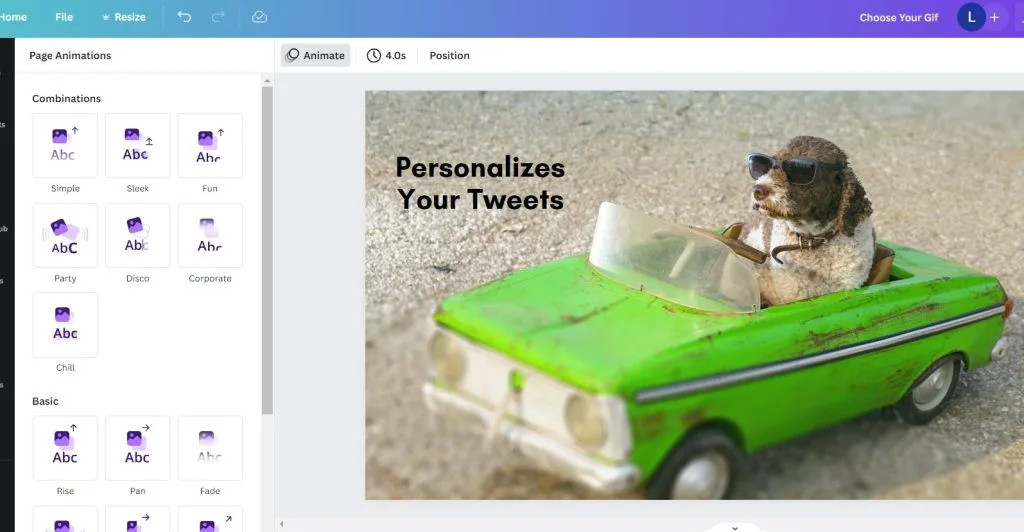This screenshot has height=532, width=1024.
Task: Toggle the Animate button in toolbar
Action: (x=315, y=56)
